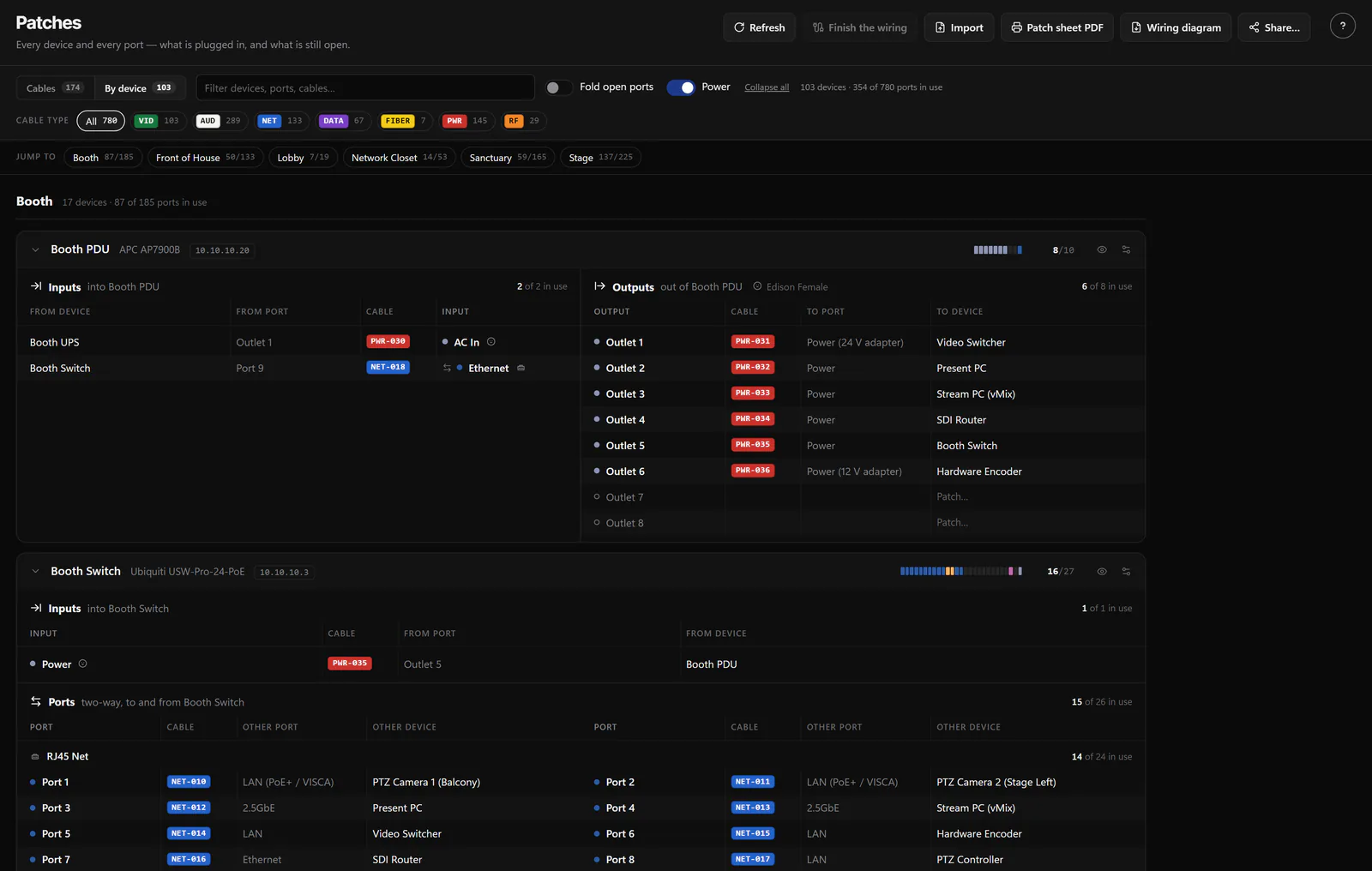Click the Outputs arrow icon in Booth PDU
1372x871 pixels.
[x=600, y=286]
